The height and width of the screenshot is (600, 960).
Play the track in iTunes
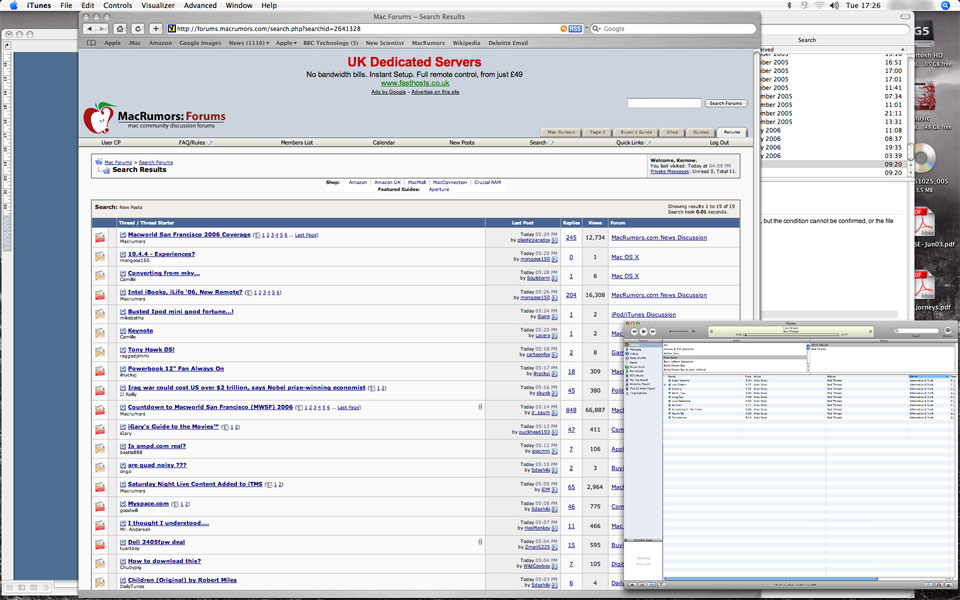[x=643, y=331]
